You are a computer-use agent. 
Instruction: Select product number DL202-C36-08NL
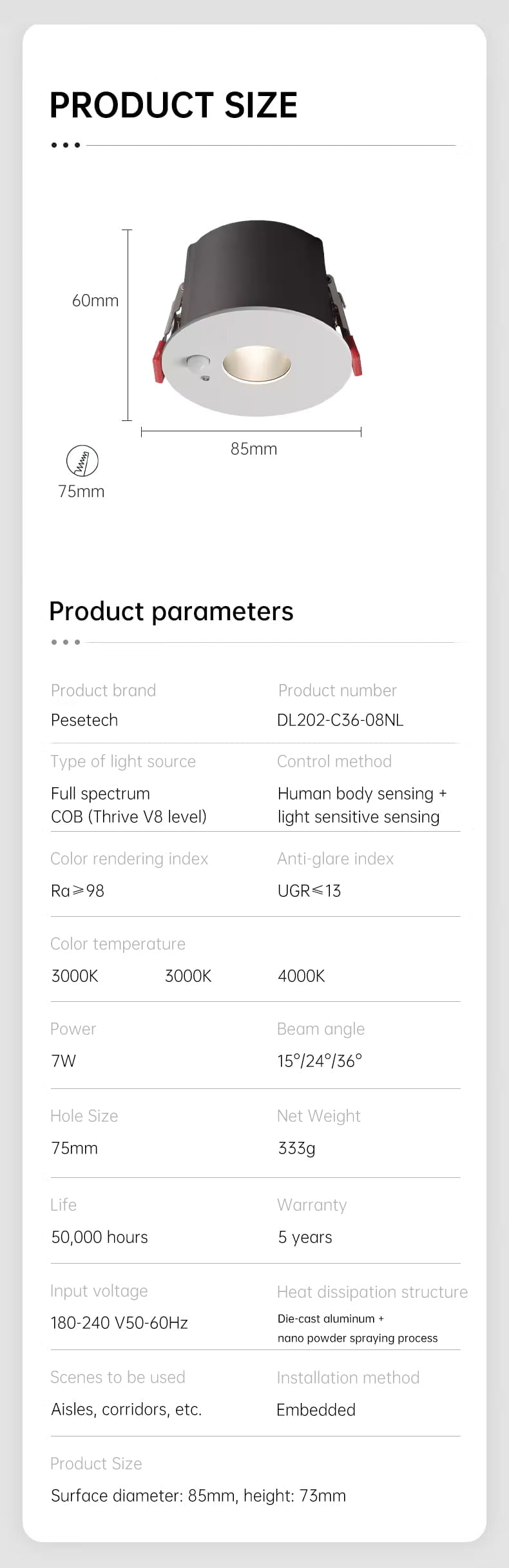click(x=340, y=720)
